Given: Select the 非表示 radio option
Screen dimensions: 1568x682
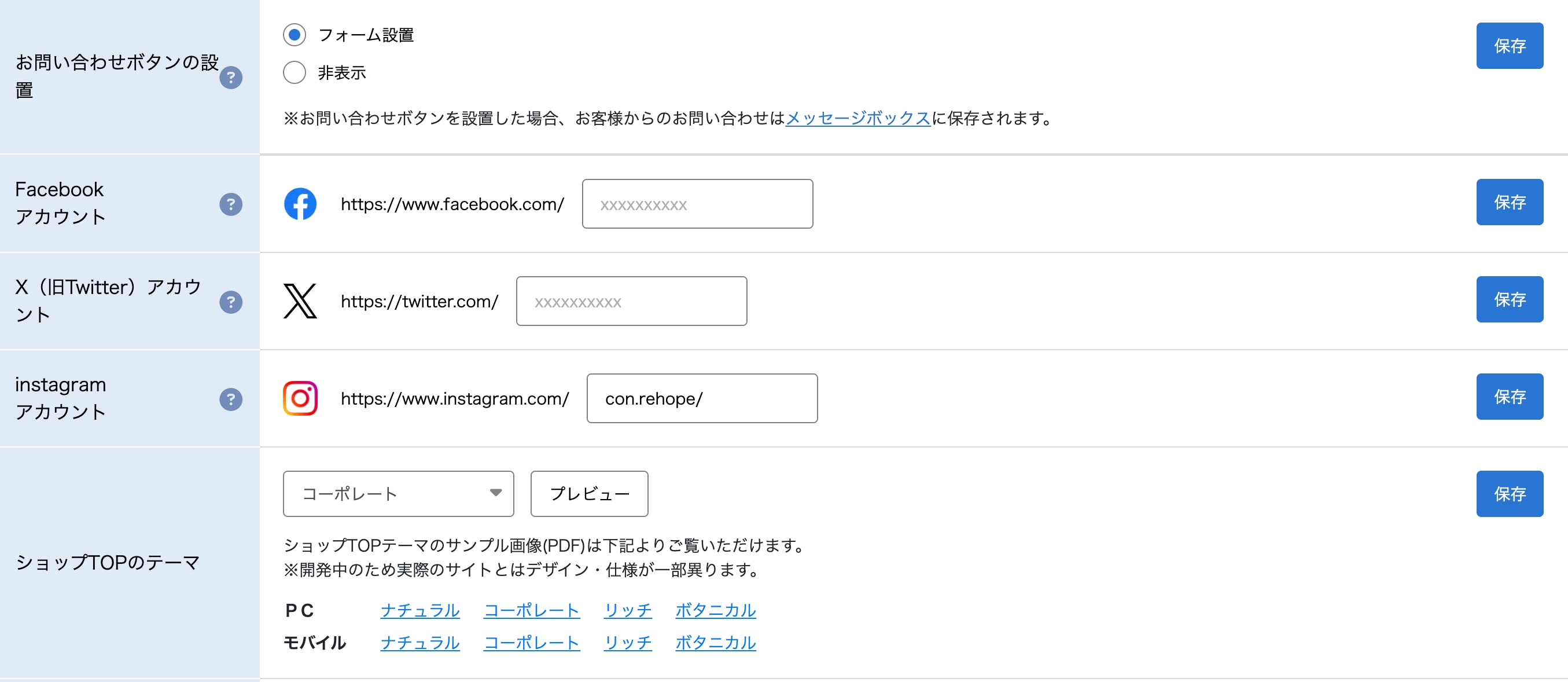Looking at the screenshot, I should (295, 72).
